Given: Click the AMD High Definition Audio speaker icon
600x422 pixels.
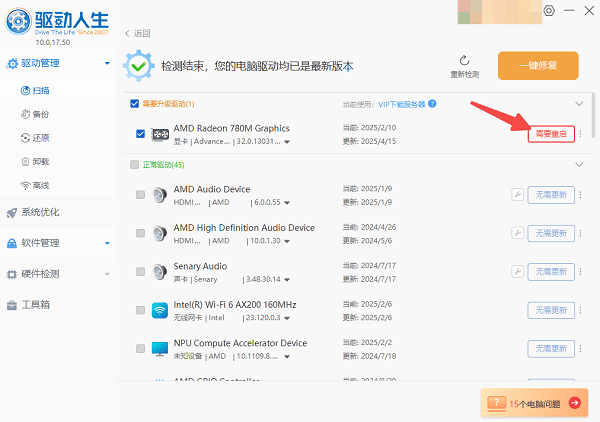Looking at the screenshot, I should coord(160,233).
